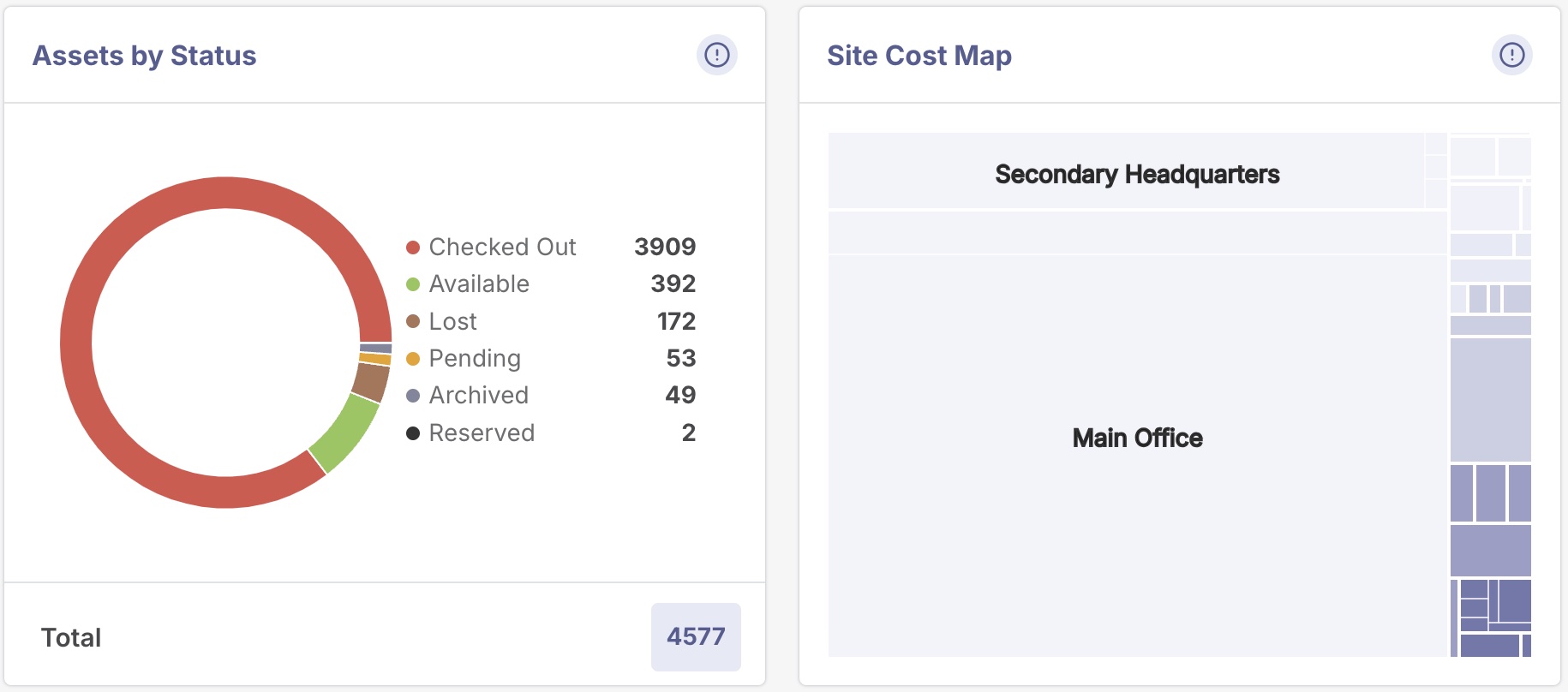Click the green Available donut segment
The image size is (1568, 692).
(345, 433)
